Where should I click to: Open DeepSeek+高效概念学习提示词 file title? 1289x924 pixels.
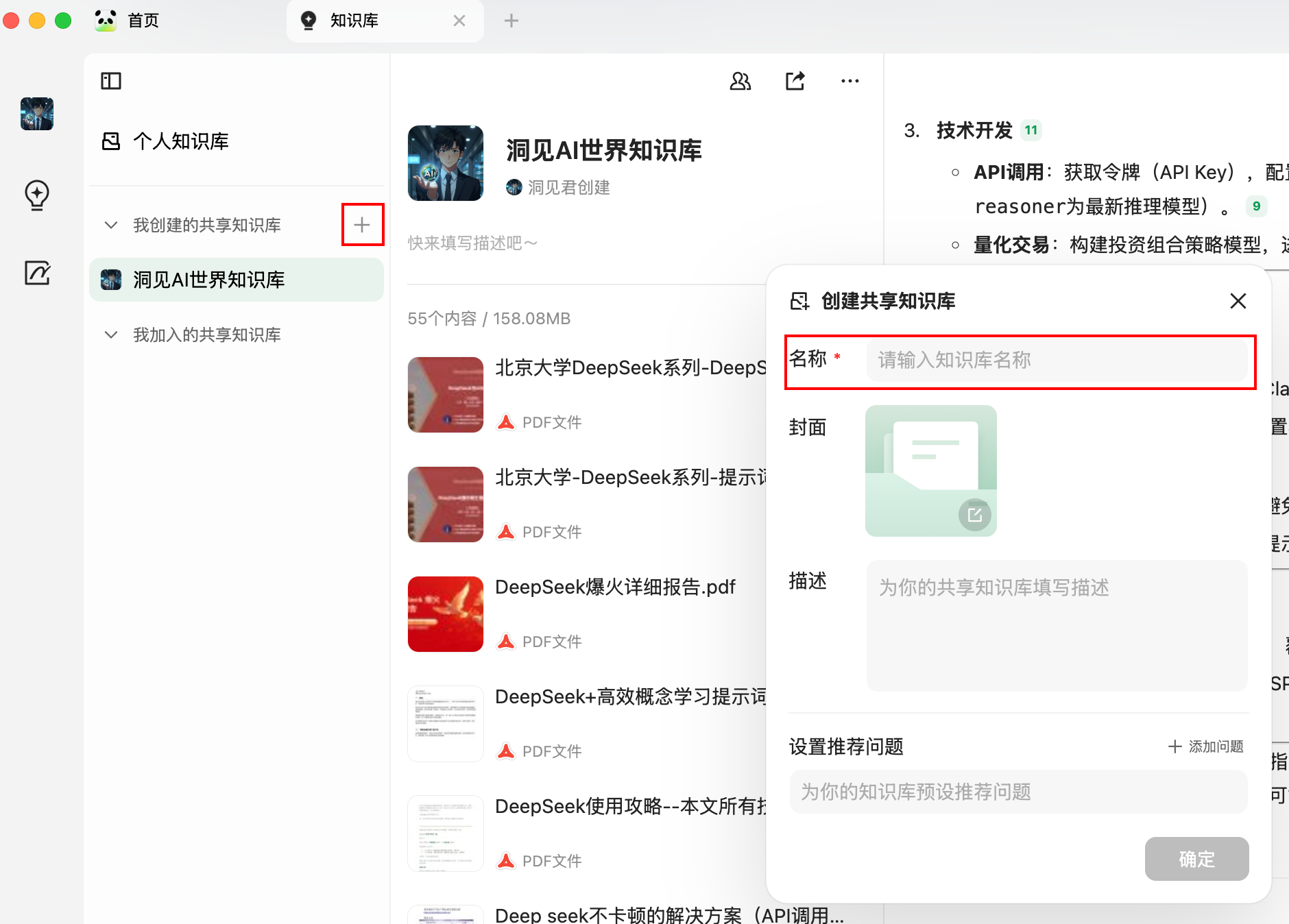(x=631, y=696)
